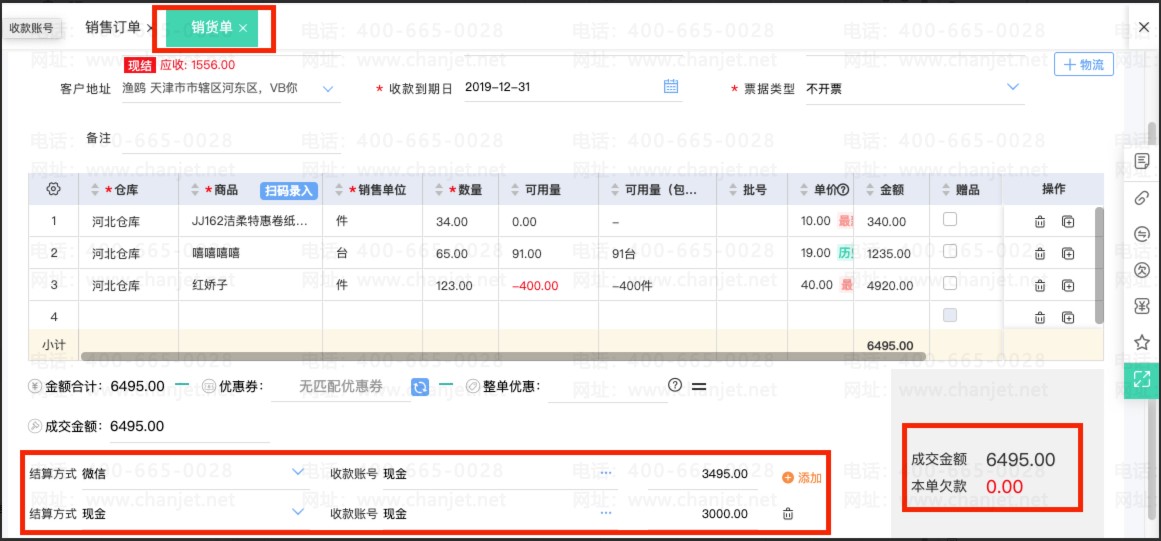The image size is (1161, 541).
Task: Click the 3000.00 payment amount field
Action: (x=703, y=514)
